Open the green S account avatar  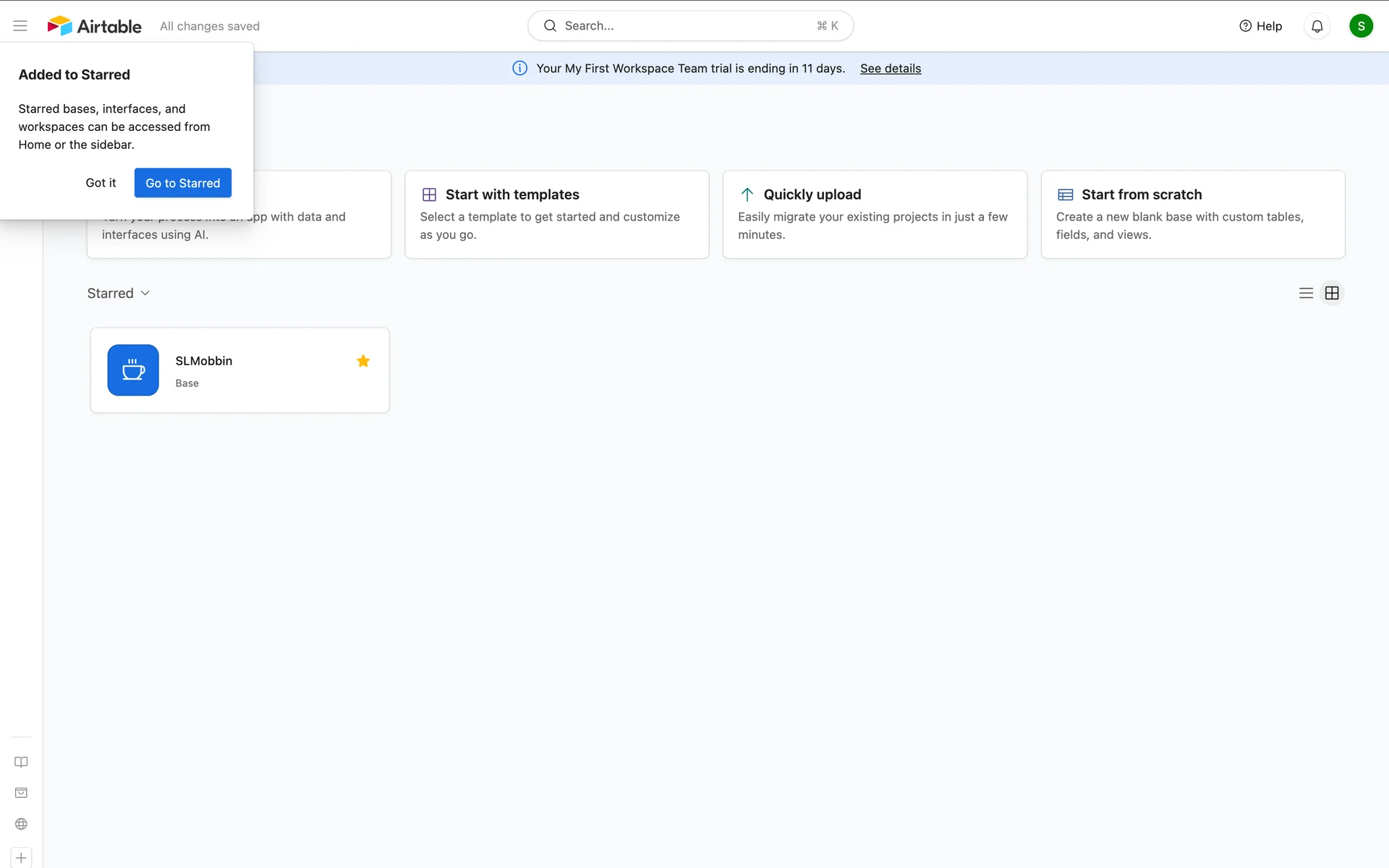coord(1360,26)
